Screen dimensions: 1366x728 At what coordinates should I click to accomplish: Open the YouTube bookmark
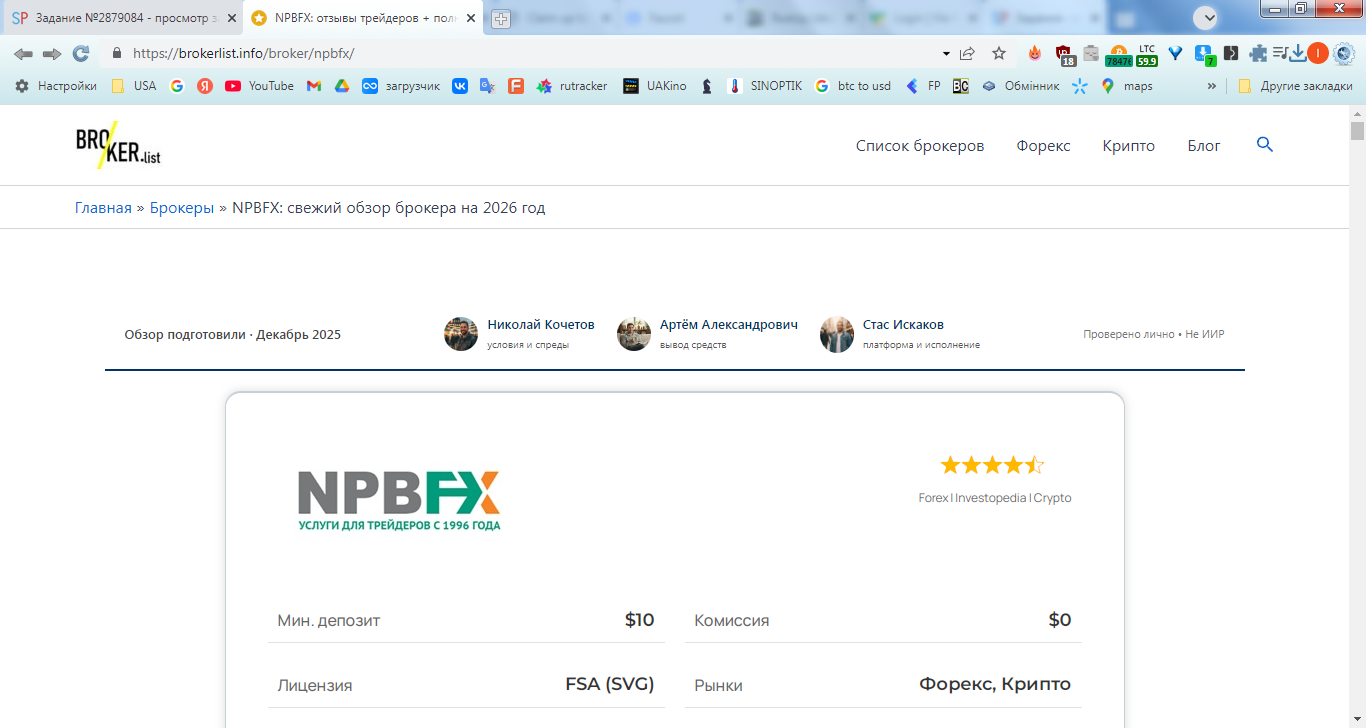pyautogui.click(x=260, y=86)
